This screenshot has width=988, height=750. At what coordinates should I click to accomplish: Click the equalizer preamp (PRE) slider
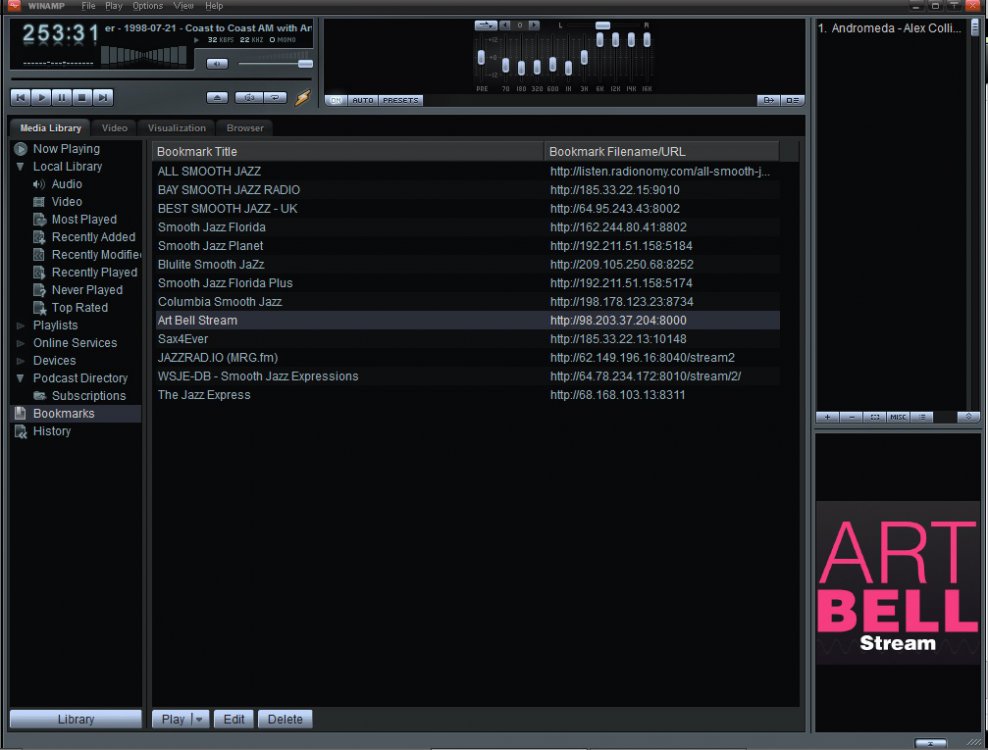[481, 58]
